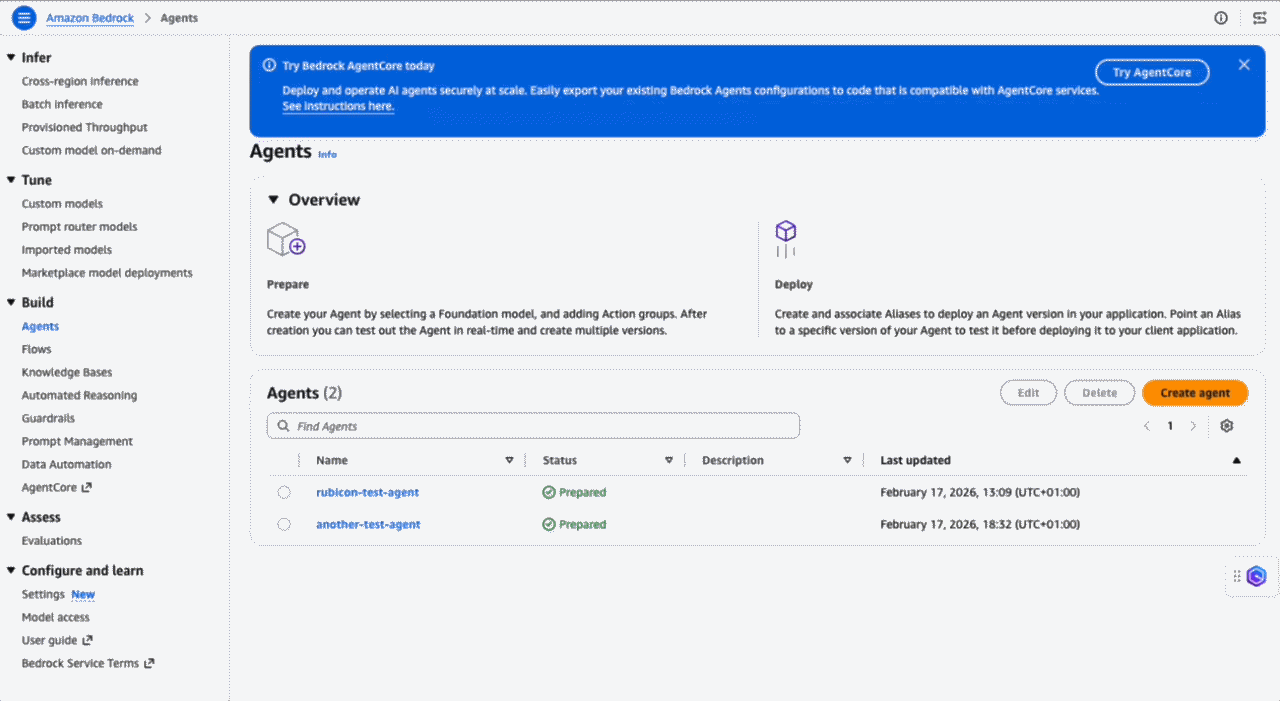Close the Bedrock AgentCore banner
The image size is (1280, 701).
point(1244,65)
